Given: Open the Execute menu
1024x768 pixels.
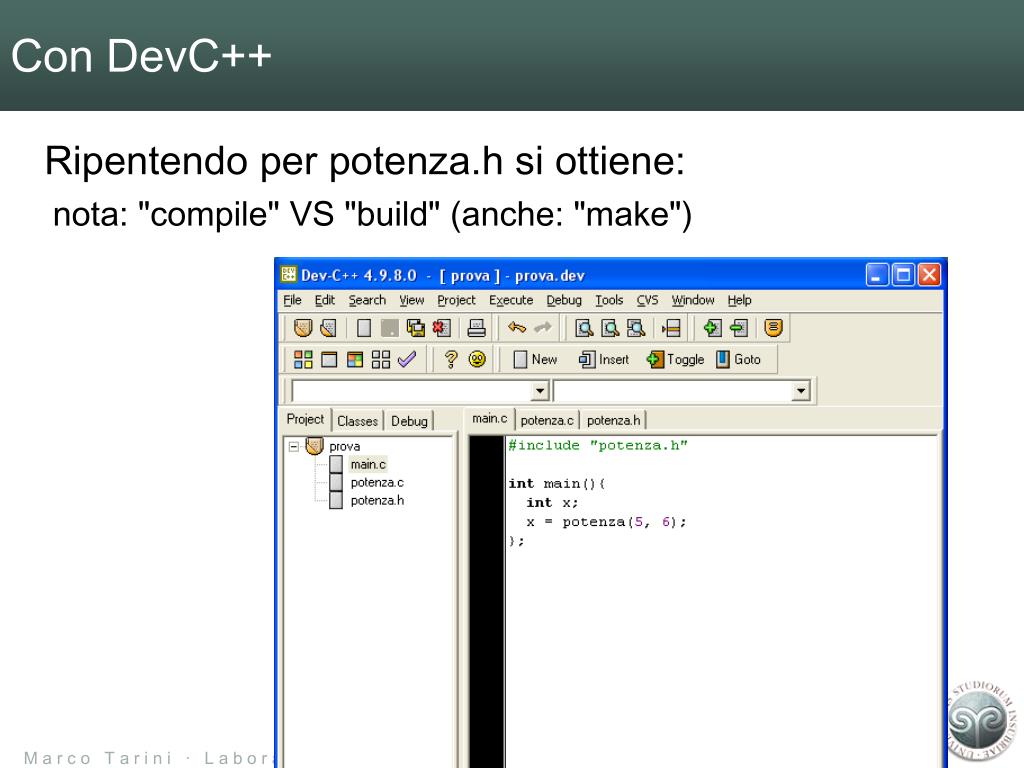Looking at the screenshot, I should pyautogui.click(x=511, y=300).
